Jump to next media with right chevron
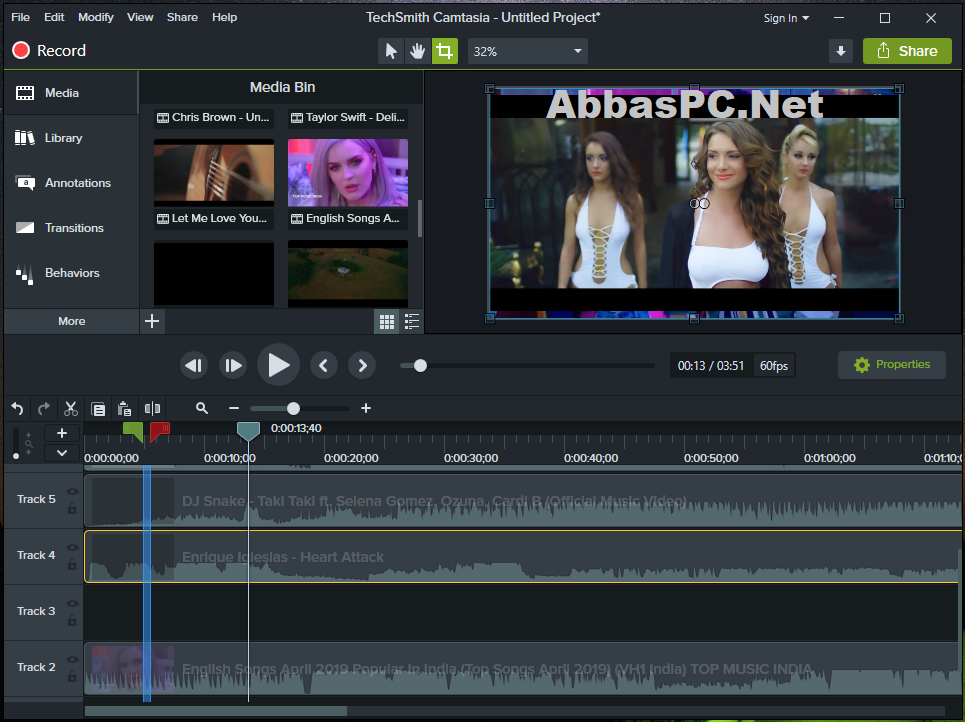Viewport: 965px width, 722px height. (362, 366)
